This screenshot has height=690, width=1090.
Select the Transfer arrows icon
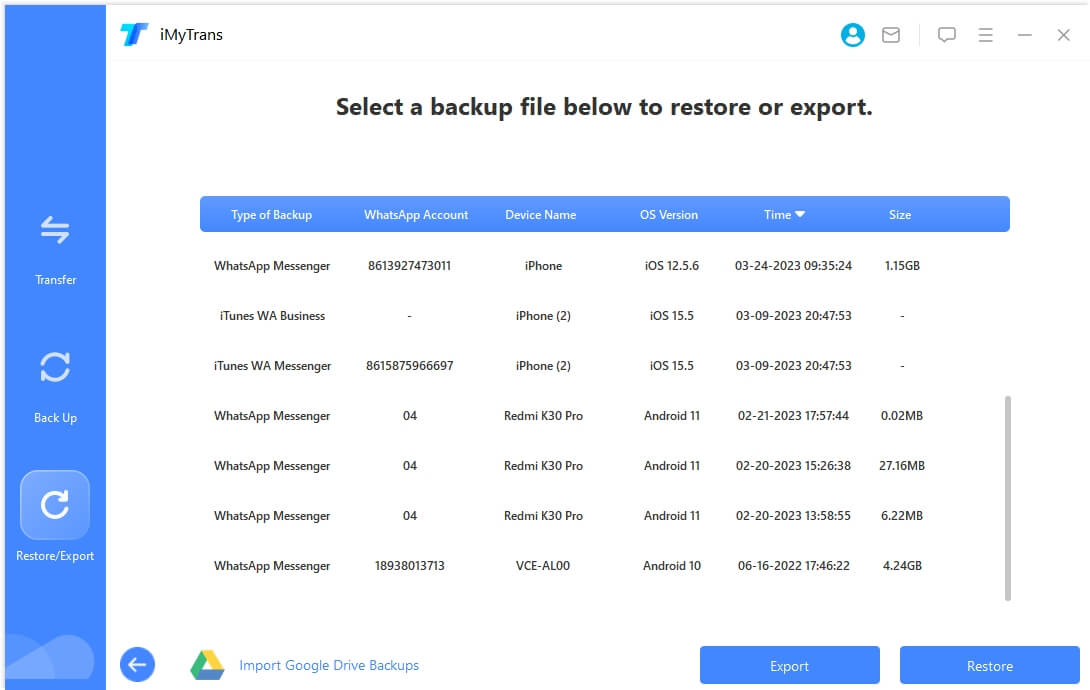[x=55, y=231]
